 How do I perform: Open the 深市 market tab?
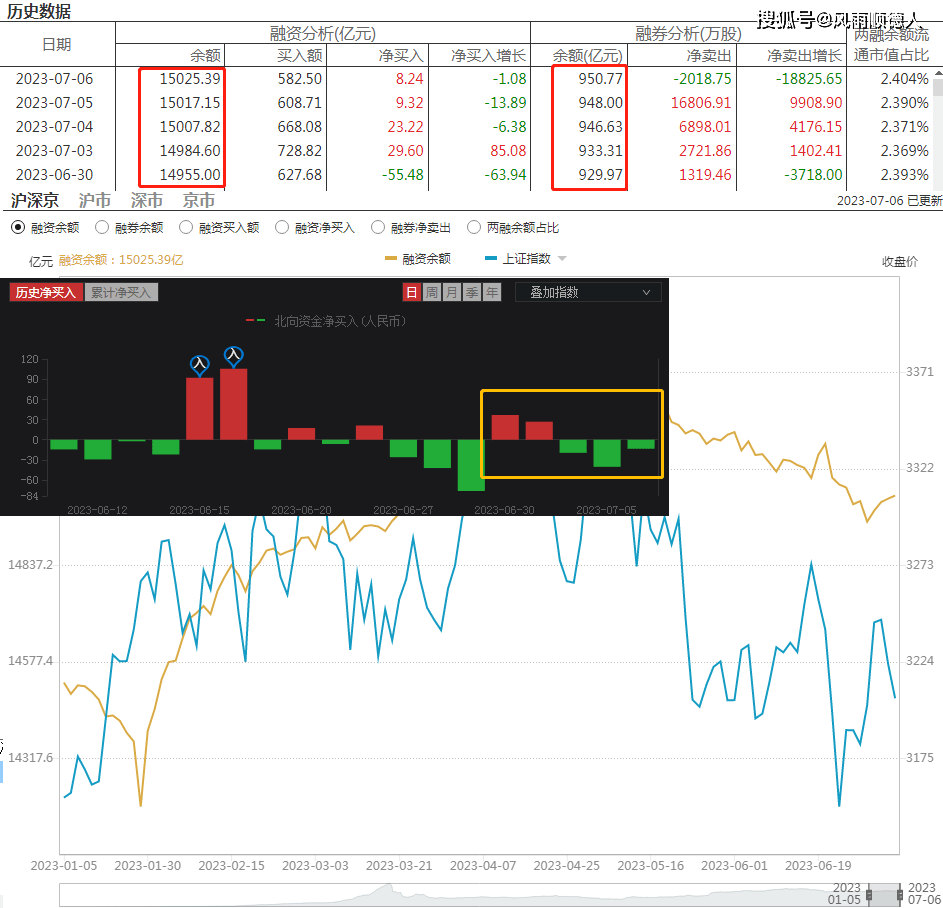pos(147,201)
